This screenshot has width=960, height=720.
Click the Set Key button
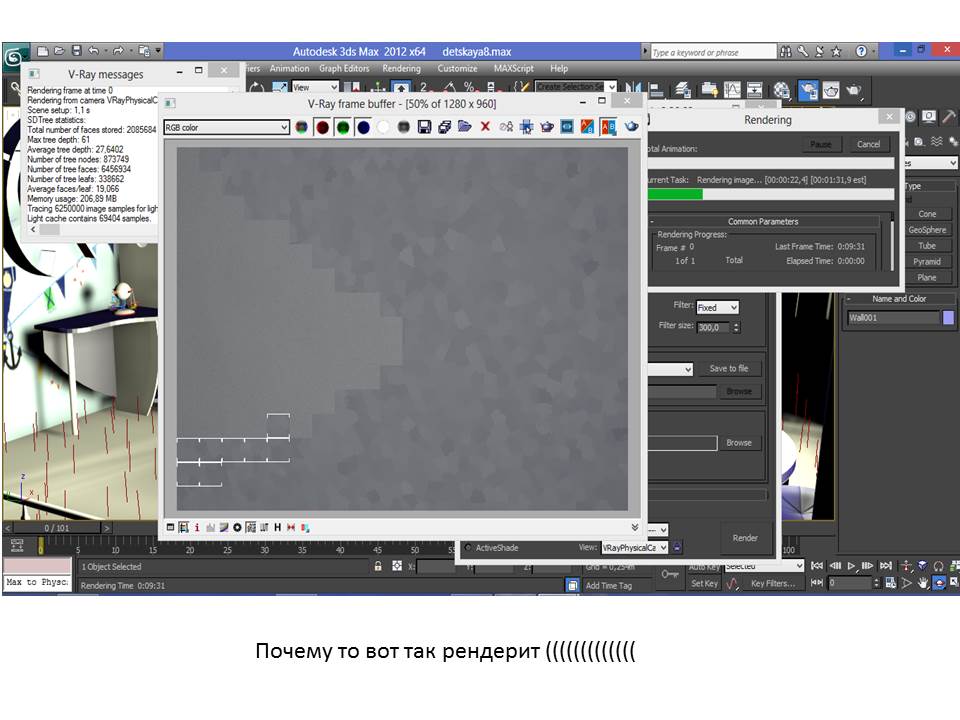click(704, 583)
